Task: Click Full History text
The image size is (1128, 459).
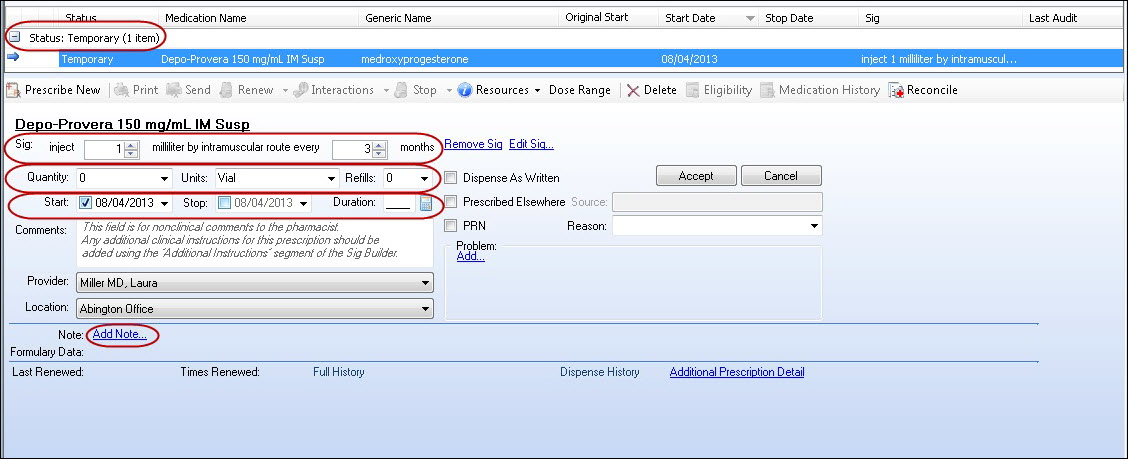Action: [339, 372]
